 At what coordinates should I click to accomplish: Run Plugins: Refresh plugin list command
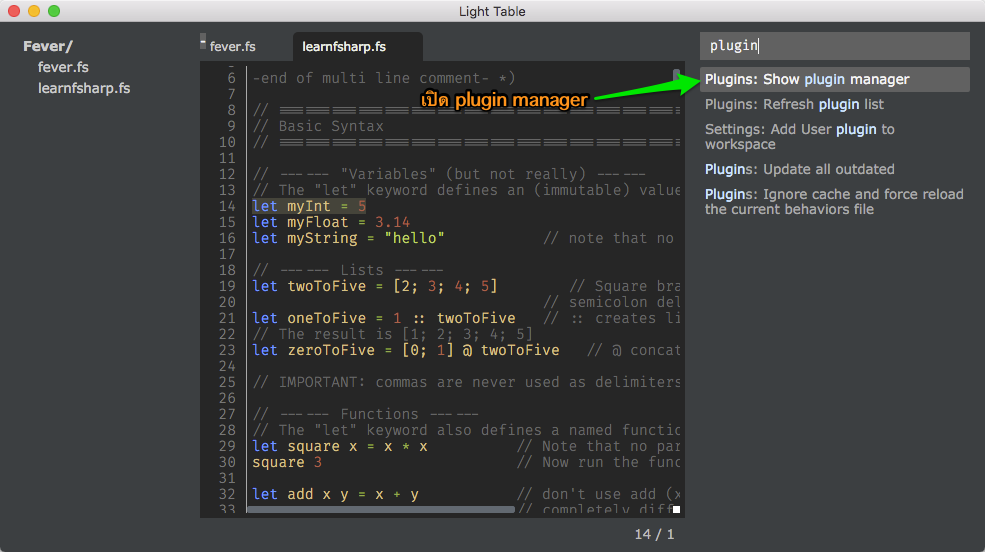[x=834, y=104]
